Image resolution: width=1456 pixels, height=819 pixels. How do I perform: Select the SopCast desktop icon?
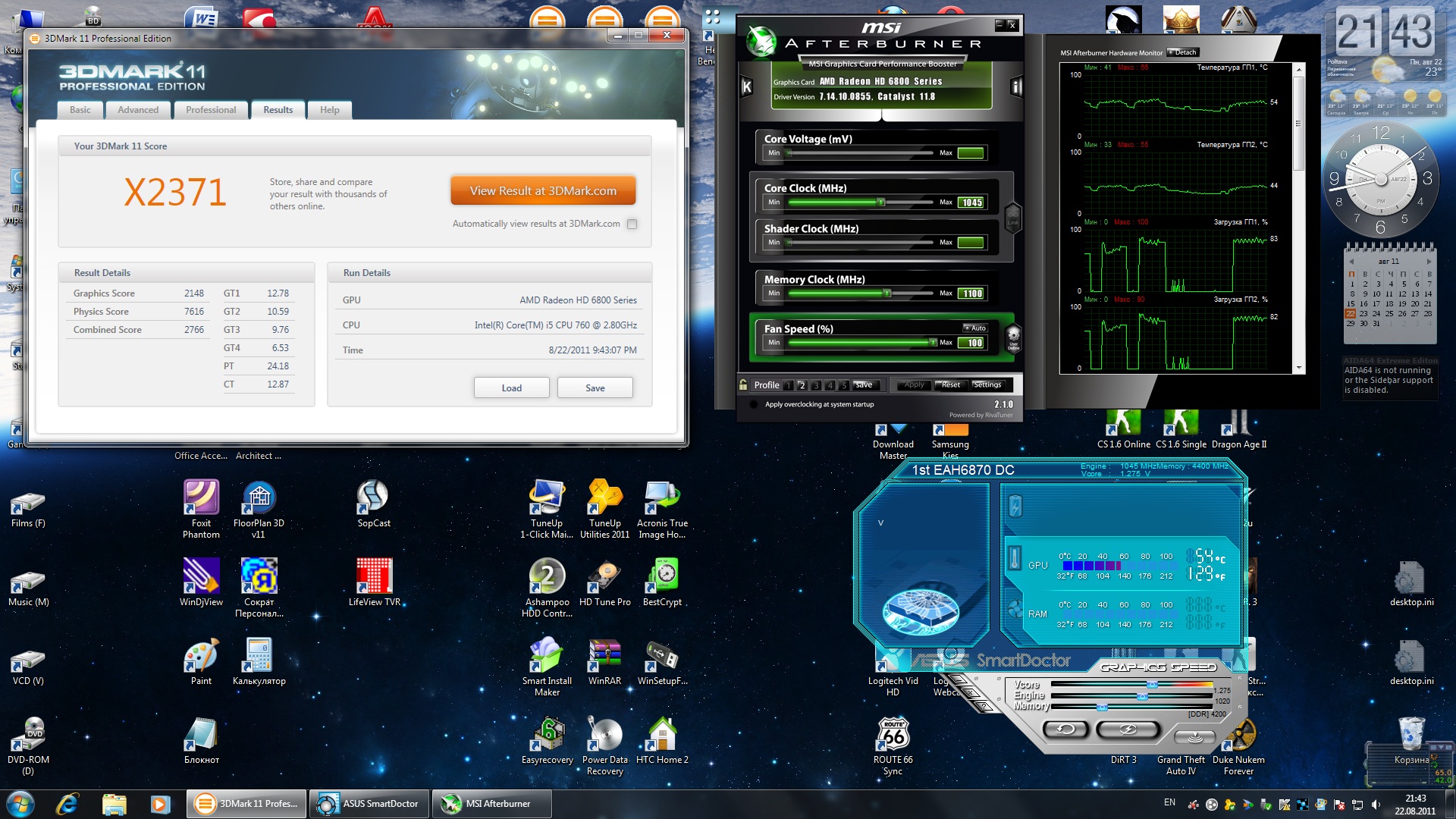[x=374, y=504]
